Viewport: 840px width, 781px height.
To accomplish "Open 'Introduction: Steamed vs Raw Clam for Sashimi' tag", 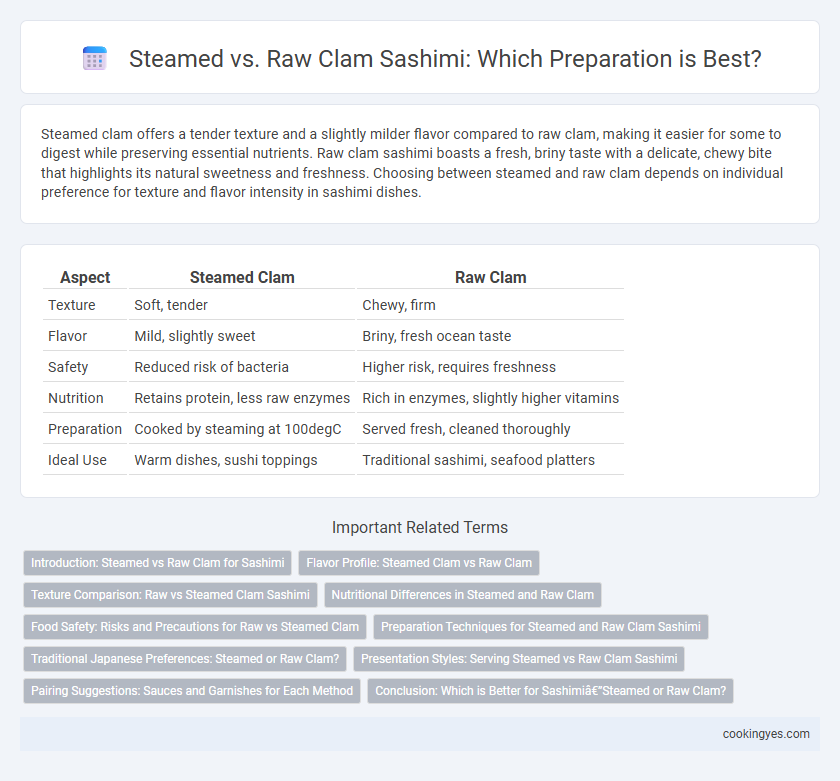I will click(x=158, y=563).
